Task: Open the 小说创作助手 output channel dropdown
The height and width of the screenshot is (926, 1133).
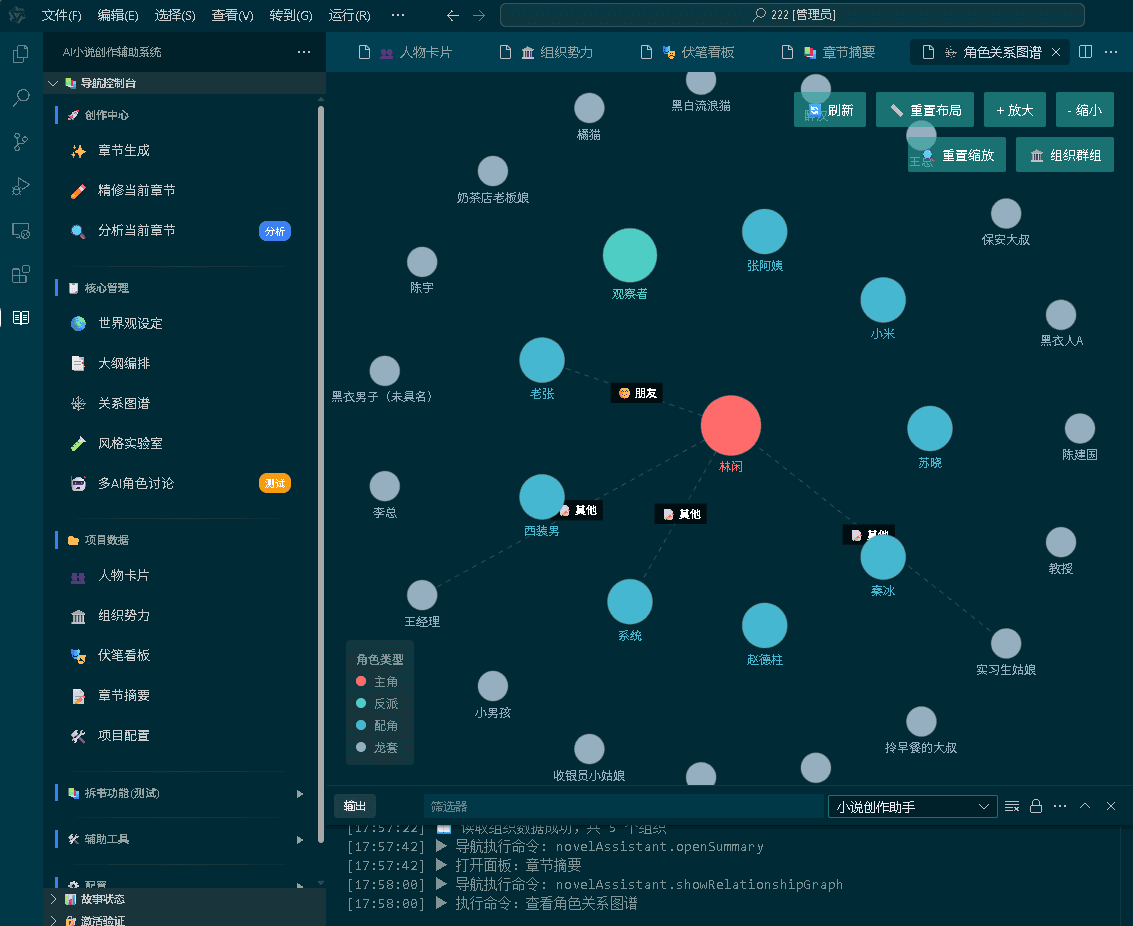Action: point(912,805)
